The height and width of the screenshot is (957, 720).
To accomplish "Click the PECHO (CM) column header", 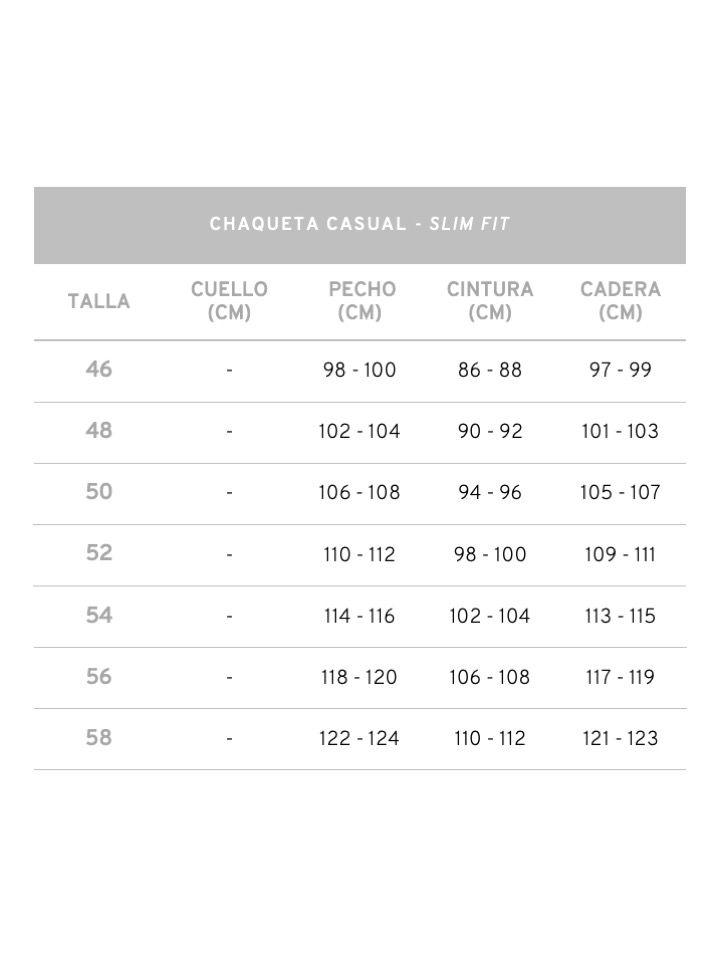I will pos(360,301).
